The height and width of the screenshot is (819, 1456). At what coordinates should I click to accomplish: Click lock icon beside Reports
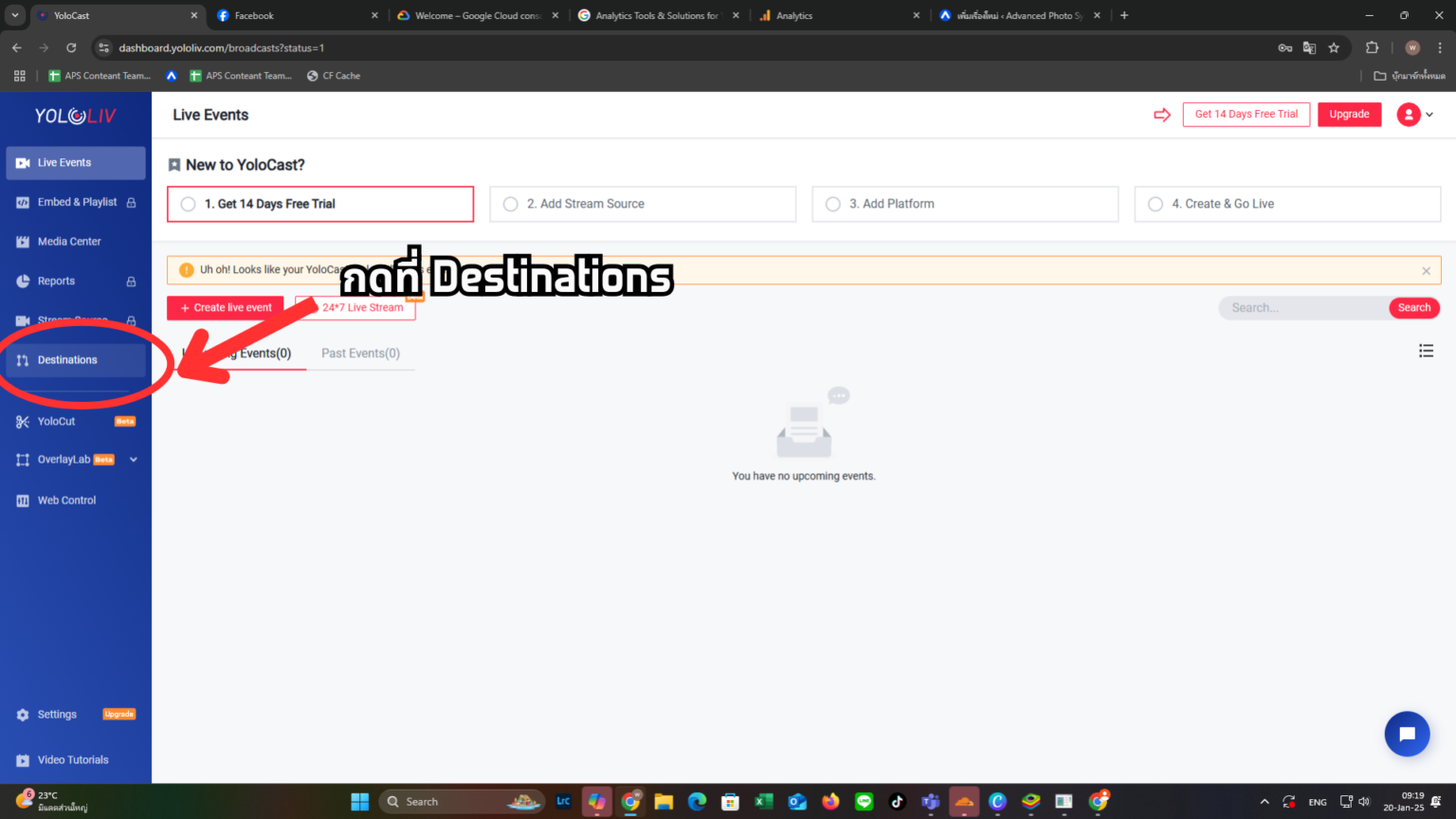(x=131, y=282)
